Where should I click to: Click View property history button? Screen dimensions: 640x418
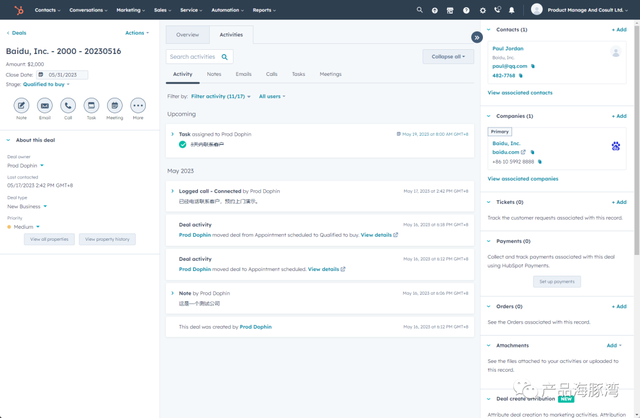point(107,239)
